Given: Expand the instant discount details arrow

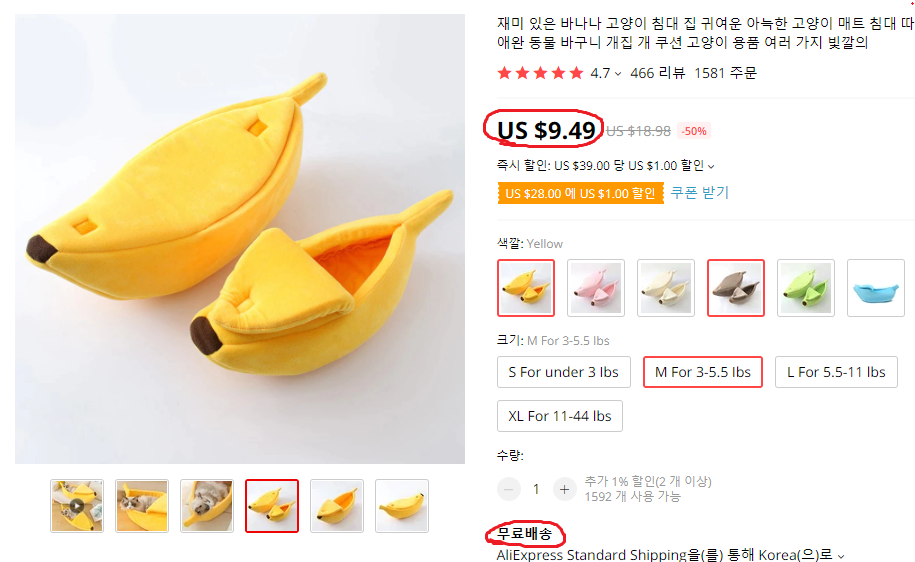Looking at the screenshot, I should (711, 166).
